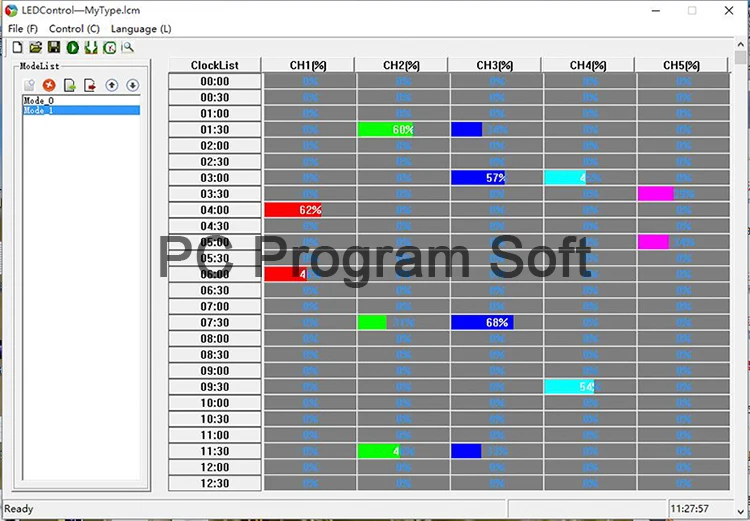Sync time using the green clock icon
The width and height of the screenshot is (750, 521).
110,47
